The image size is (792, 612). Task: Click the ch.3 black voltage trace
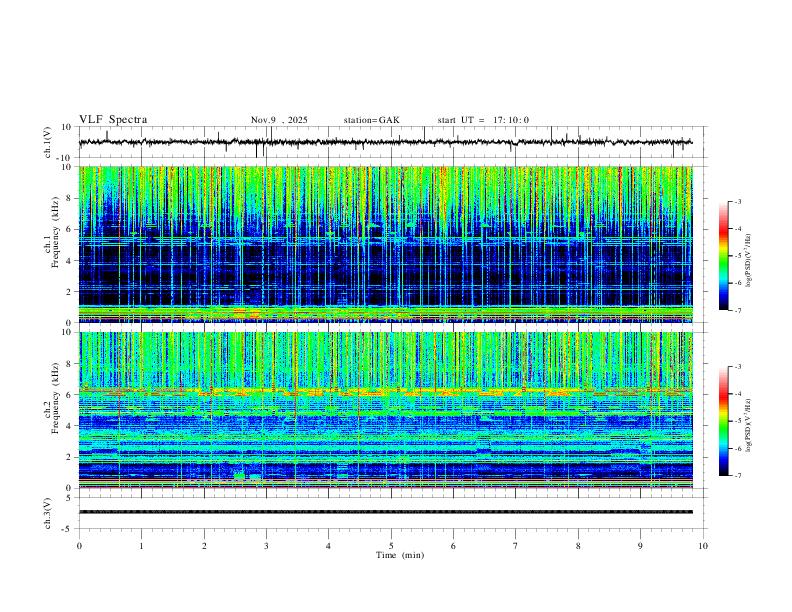[x=385, y=512]
